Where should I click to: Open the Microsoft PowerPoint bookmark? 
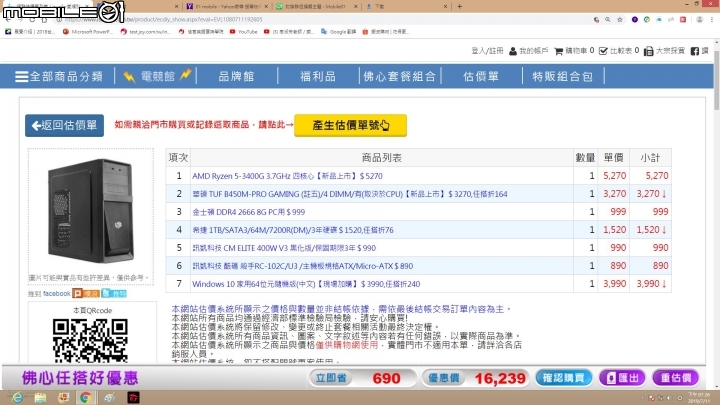[88, 32]
